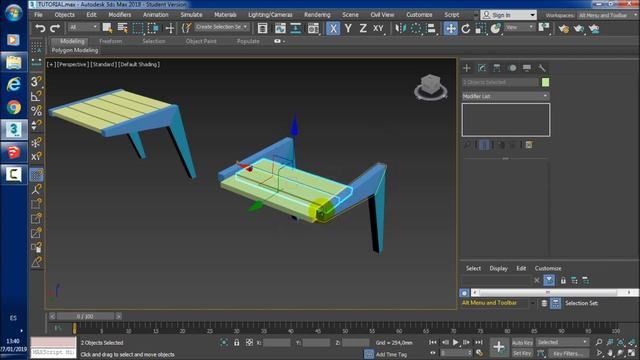640x360 pixels.
Task: Click the Undo arrow in the toolbar
Action: coord(40,28)
